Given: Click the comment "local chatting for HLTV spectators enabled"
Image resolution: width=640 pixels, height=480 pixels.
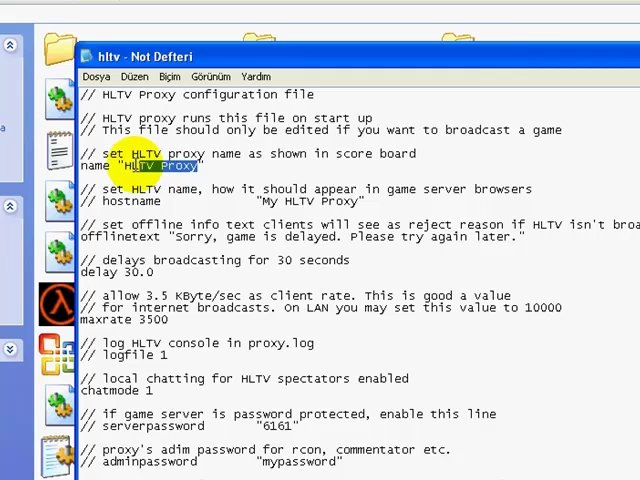Looking at the screenshot, I should (244, 379).
